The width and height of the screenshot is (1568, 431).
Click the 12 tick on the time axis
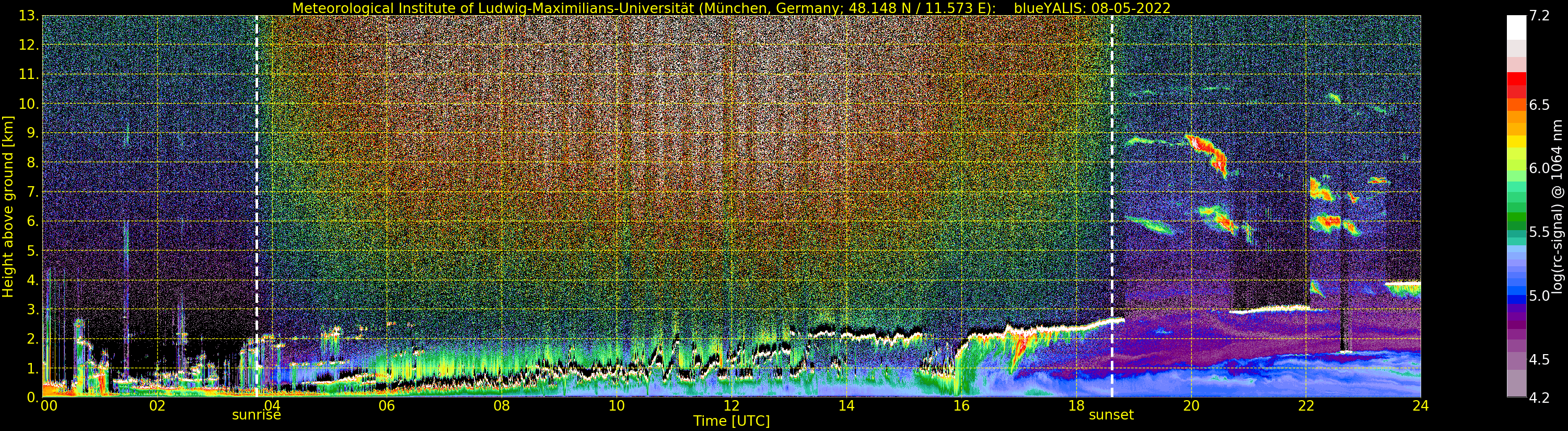click(x=731, y=406)
